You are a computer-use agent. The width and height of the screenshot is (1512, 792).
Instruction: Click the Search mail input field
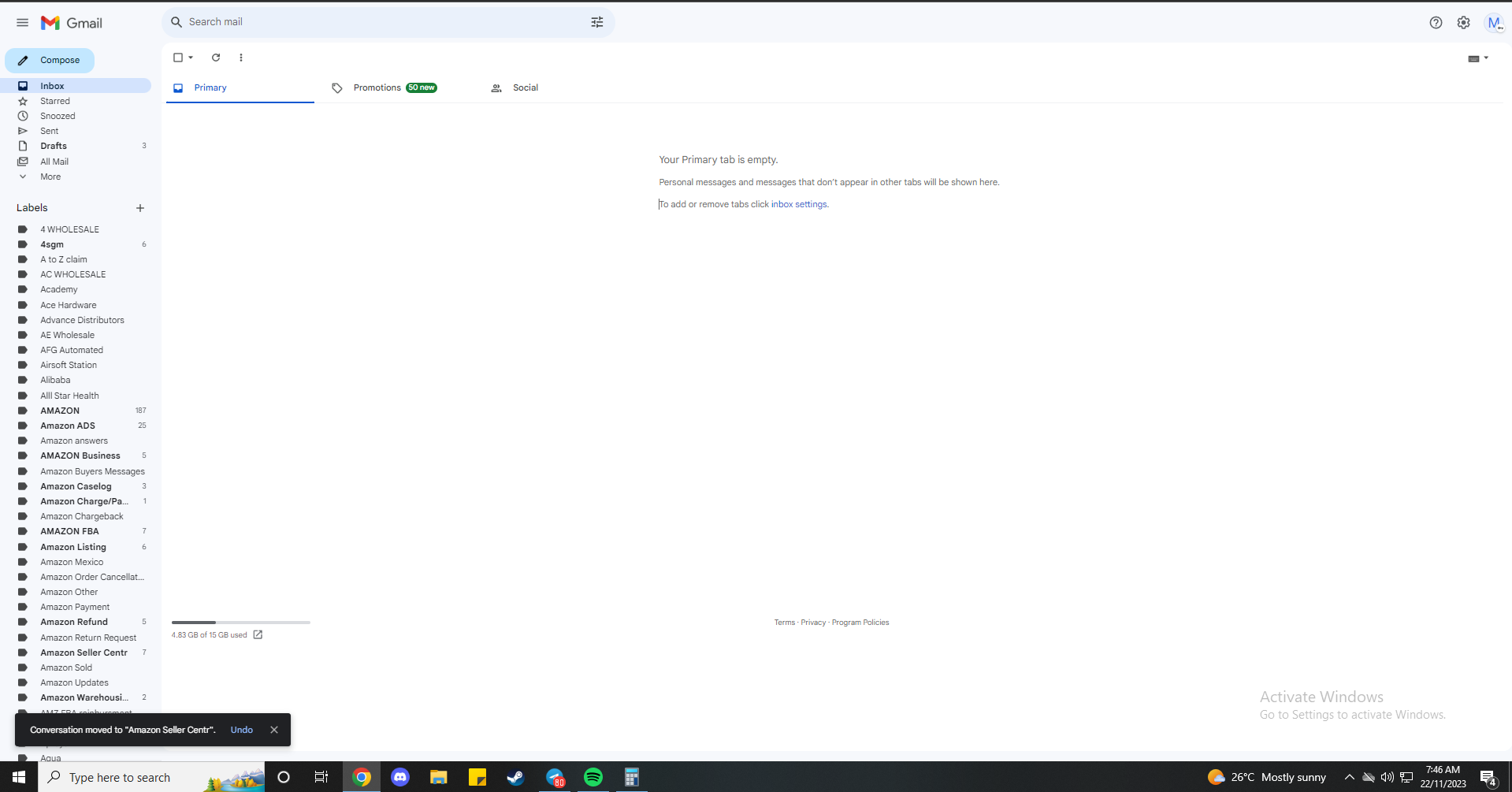click(x=386, y=22)
